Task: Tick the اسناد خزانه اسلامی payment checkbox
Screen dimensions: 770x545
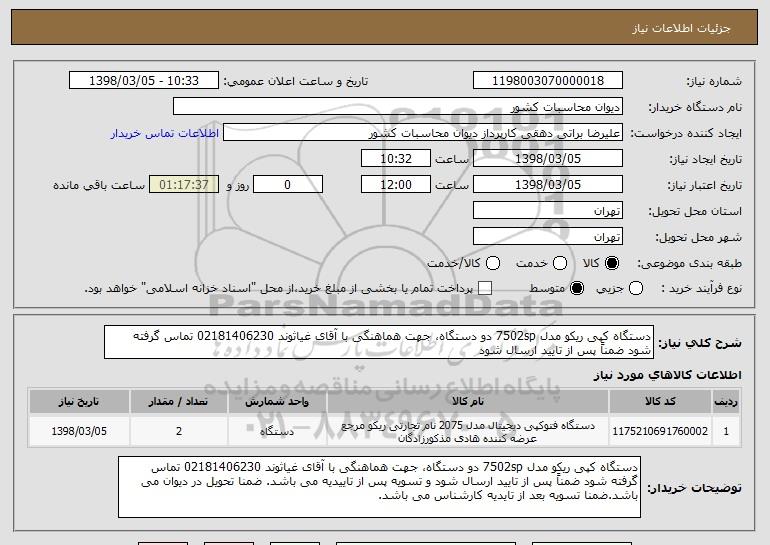Action: (485, 288)
